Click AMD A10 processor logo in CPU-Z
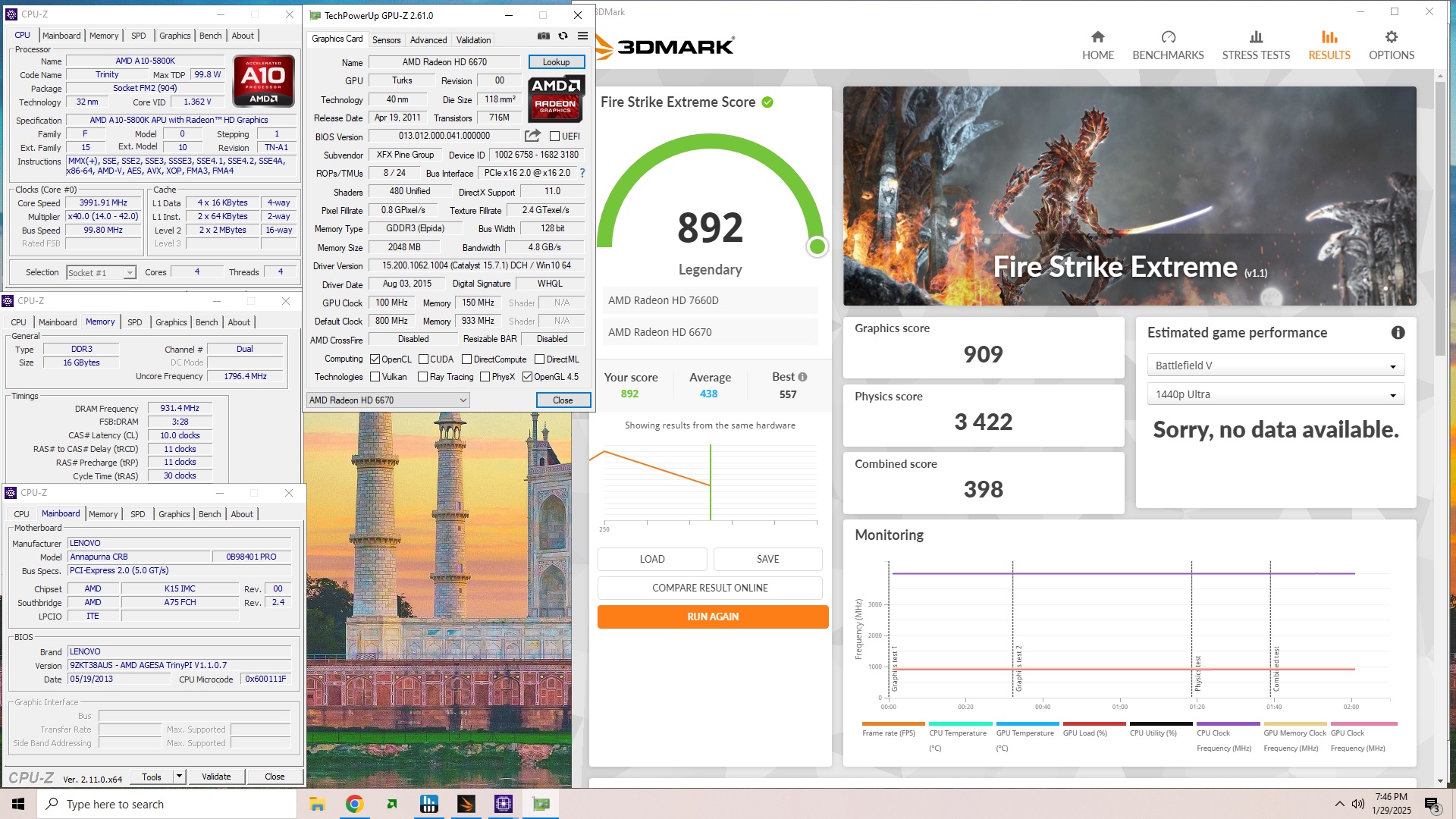Screen dimensions: 1456x819 264,80
